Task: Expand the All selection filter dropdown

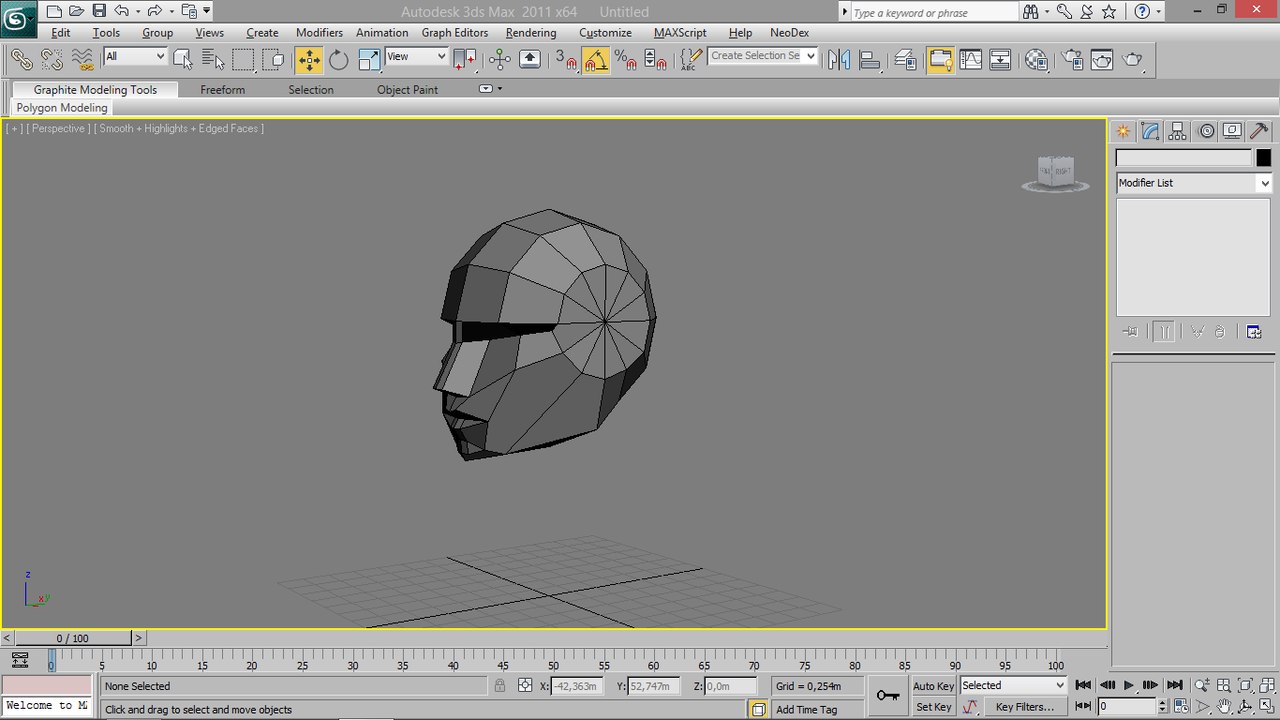Action: pyautogui.click(x=135, y=57)
